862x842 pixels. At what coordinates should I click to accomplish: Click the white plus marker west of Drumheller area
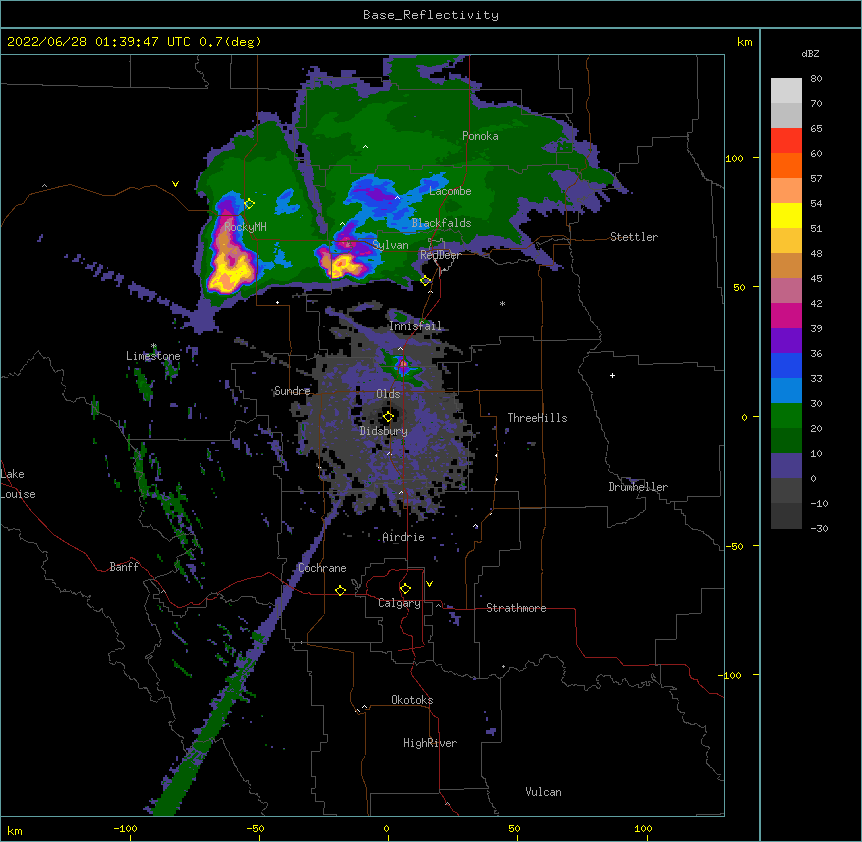pyautogui.click(x=612, y=375)
